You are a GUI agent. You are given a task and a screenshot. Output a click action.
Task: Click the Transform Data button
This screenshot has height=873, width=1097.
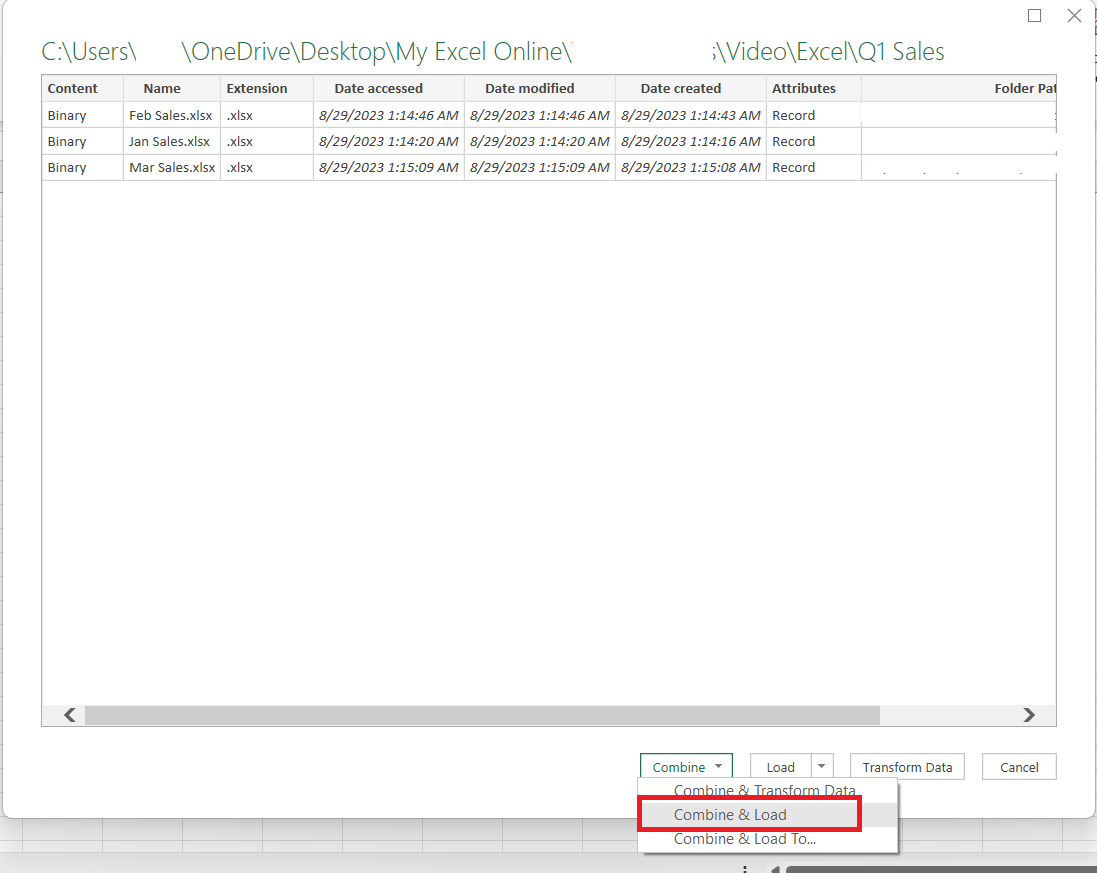(907, 767)
